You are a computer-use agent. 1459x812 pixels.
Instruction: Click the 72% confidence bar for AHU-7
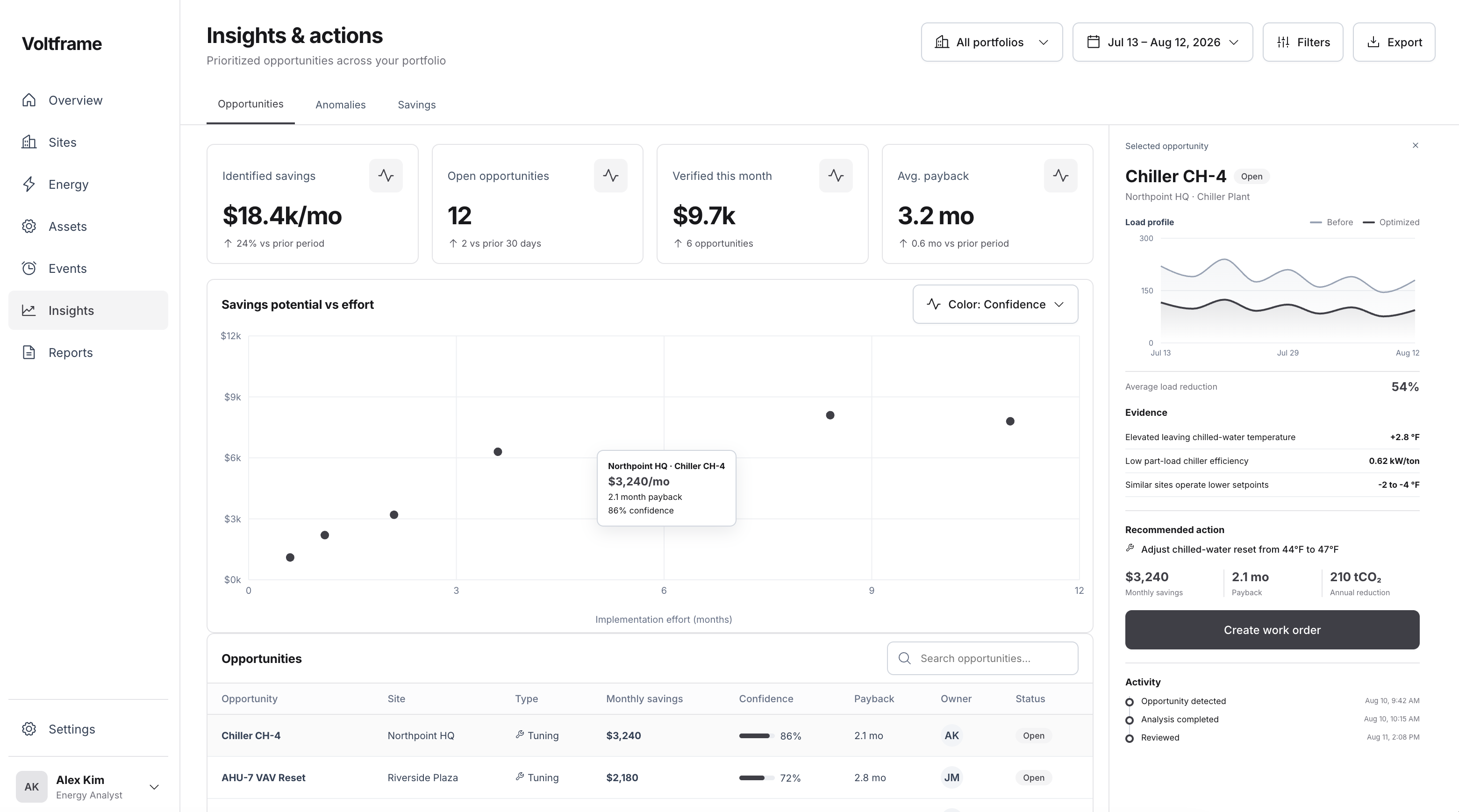pos(756,777)
